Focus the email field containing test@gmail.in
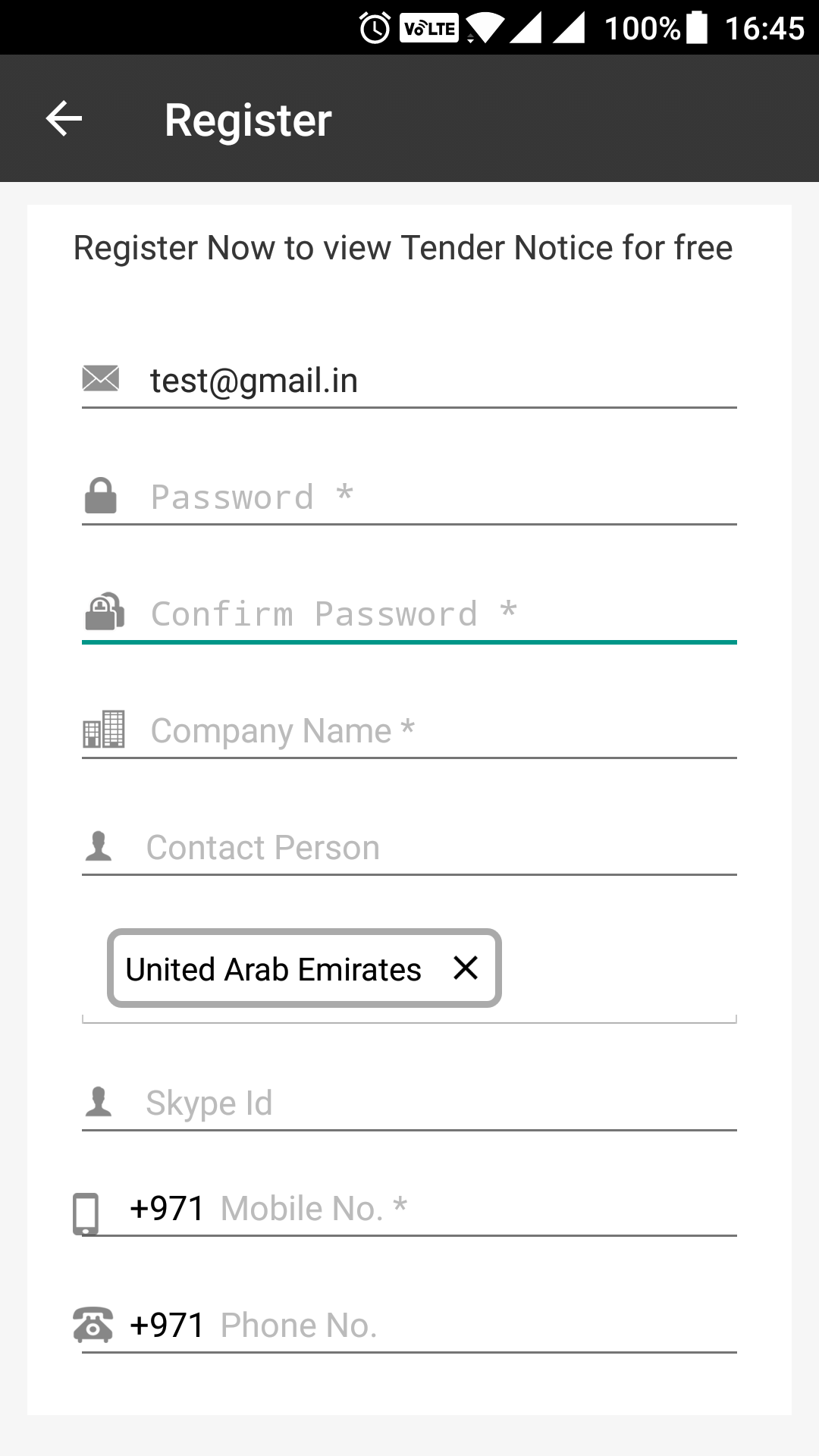 [x=440, y=380]
